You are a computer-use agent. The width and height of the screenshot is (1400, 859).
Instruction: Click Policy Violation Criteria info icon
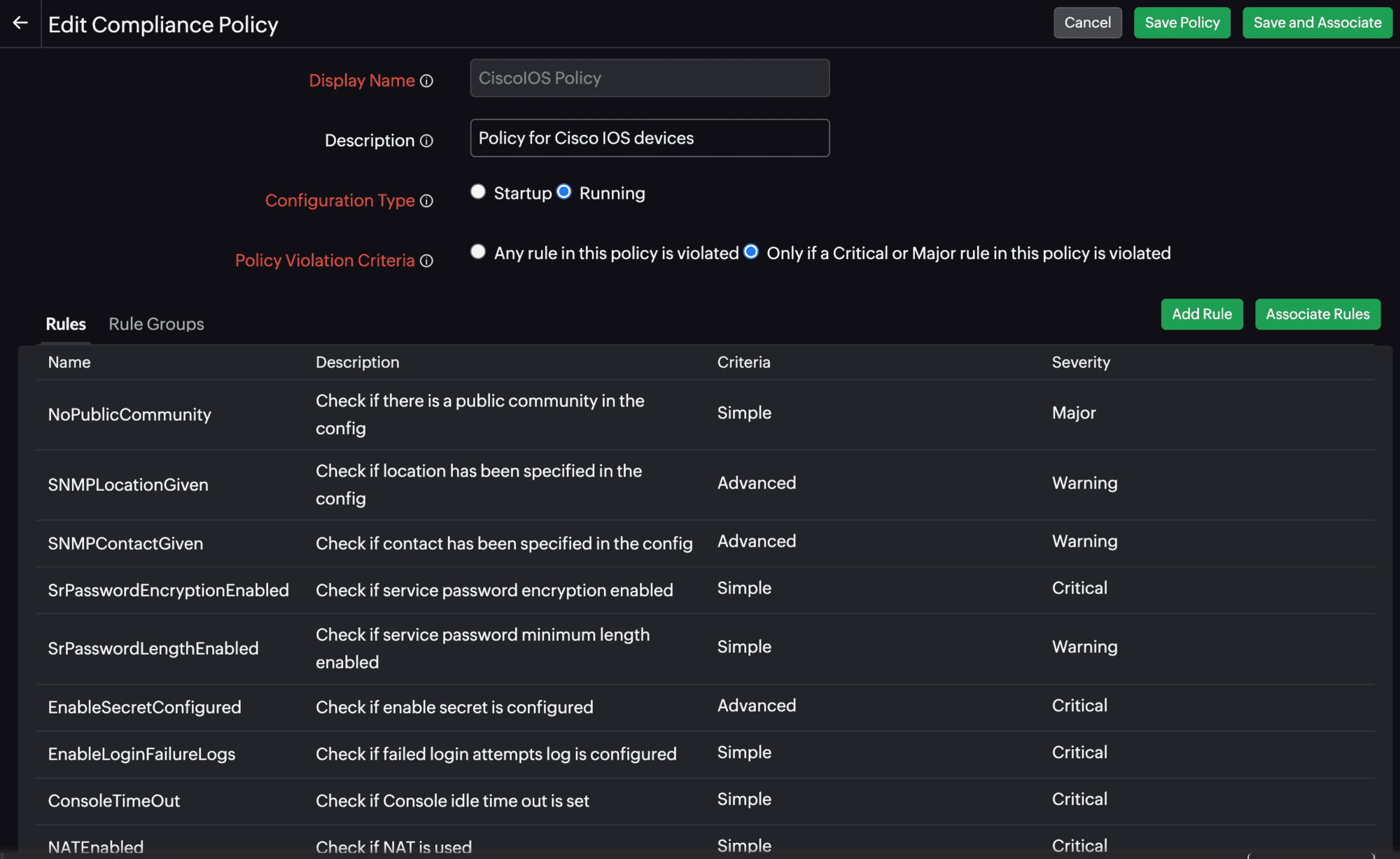point(426,261)
